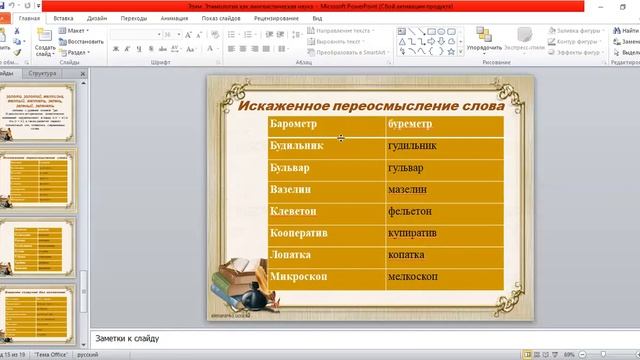Click the Format Painter brush icon
The width and height of the screenshot is (640, 360).
(x=17, y=53)
